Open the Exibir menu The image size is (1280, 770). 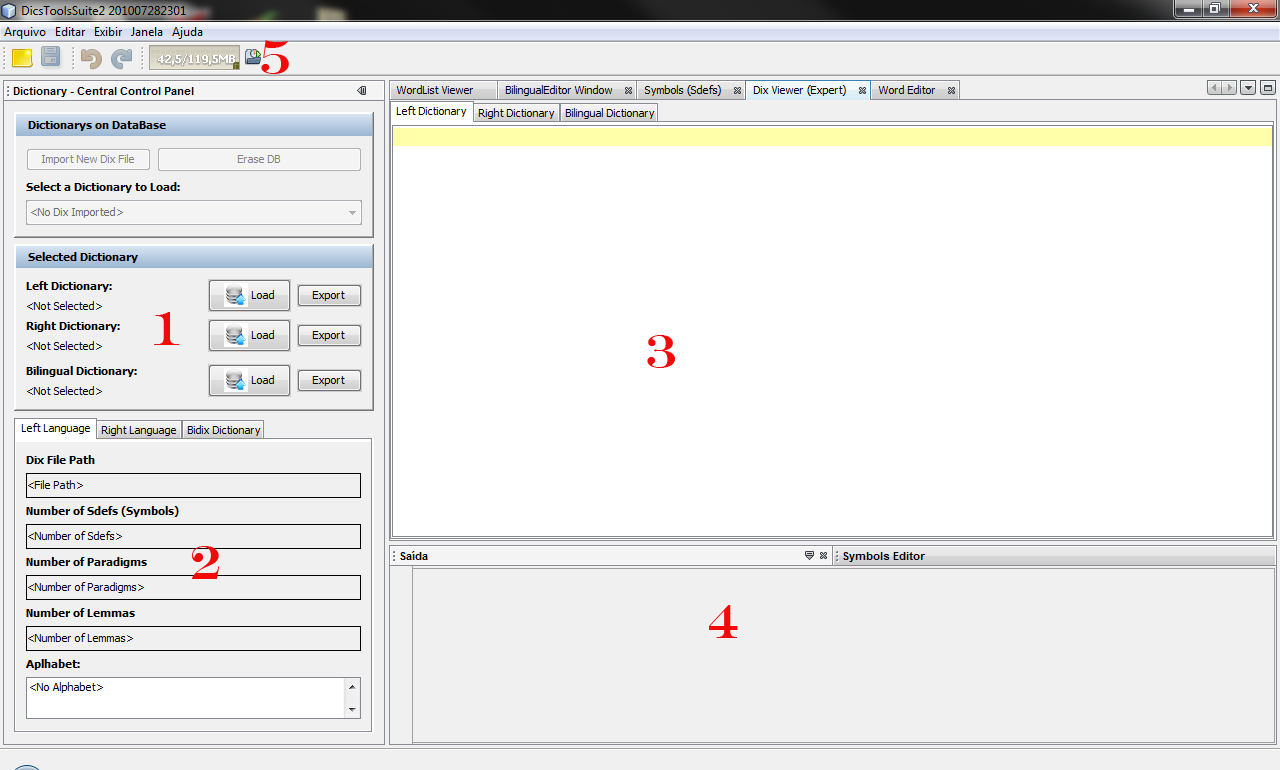[x=107, y=32]
